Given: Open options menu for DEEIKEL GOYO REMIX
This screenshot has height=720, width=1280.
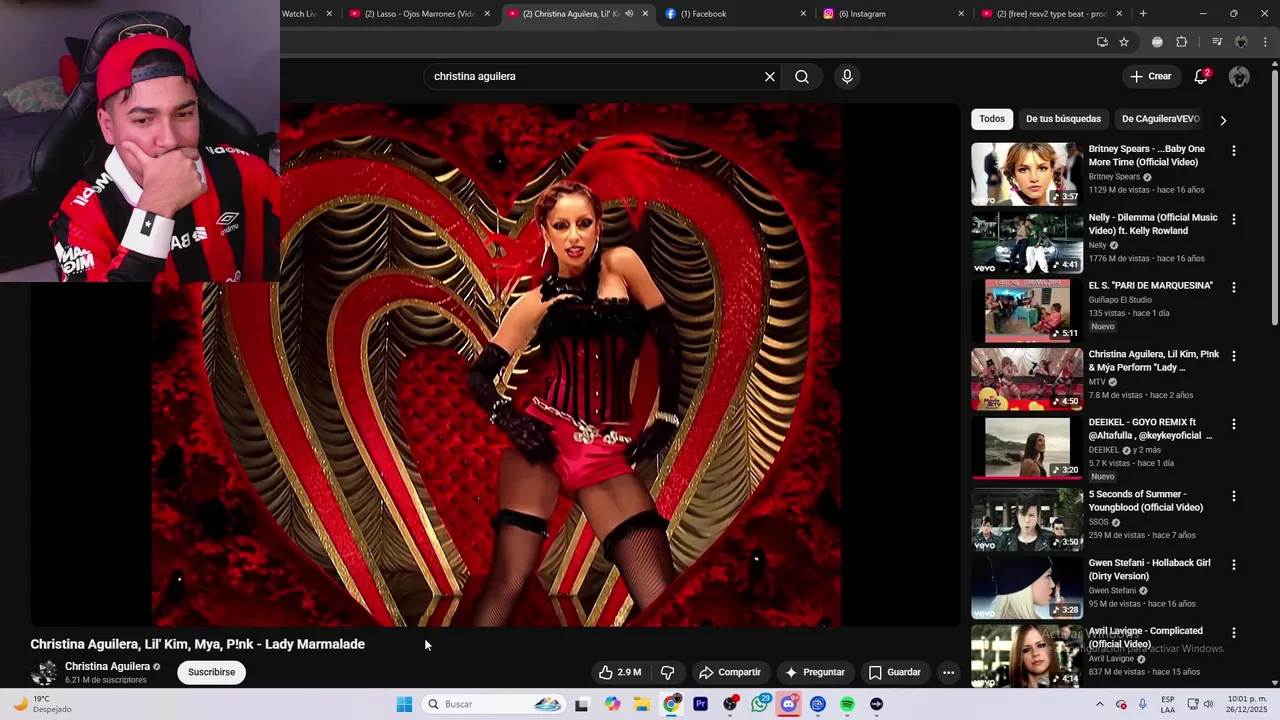Looking at the screenshot, I should 1233,424.
